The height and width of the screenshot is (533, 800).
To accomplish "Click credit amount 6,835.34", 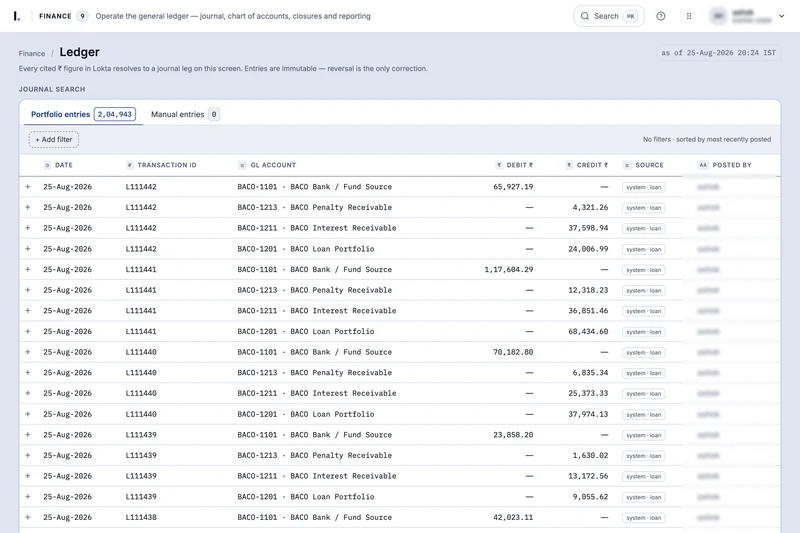I will click(x=590, y=373).
